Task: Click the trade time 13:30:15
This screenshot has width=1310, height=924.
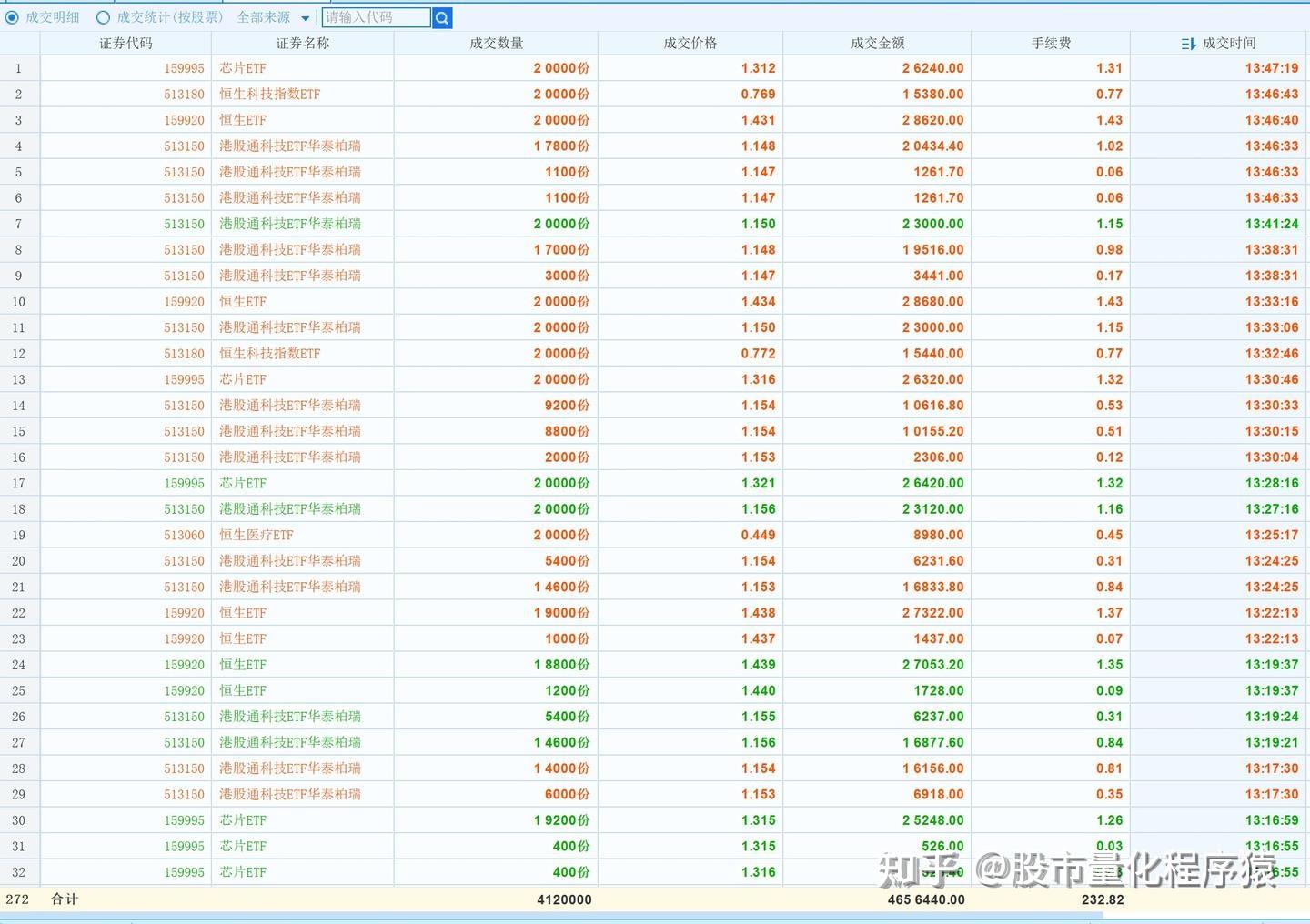Action: tap(1272, 431)
